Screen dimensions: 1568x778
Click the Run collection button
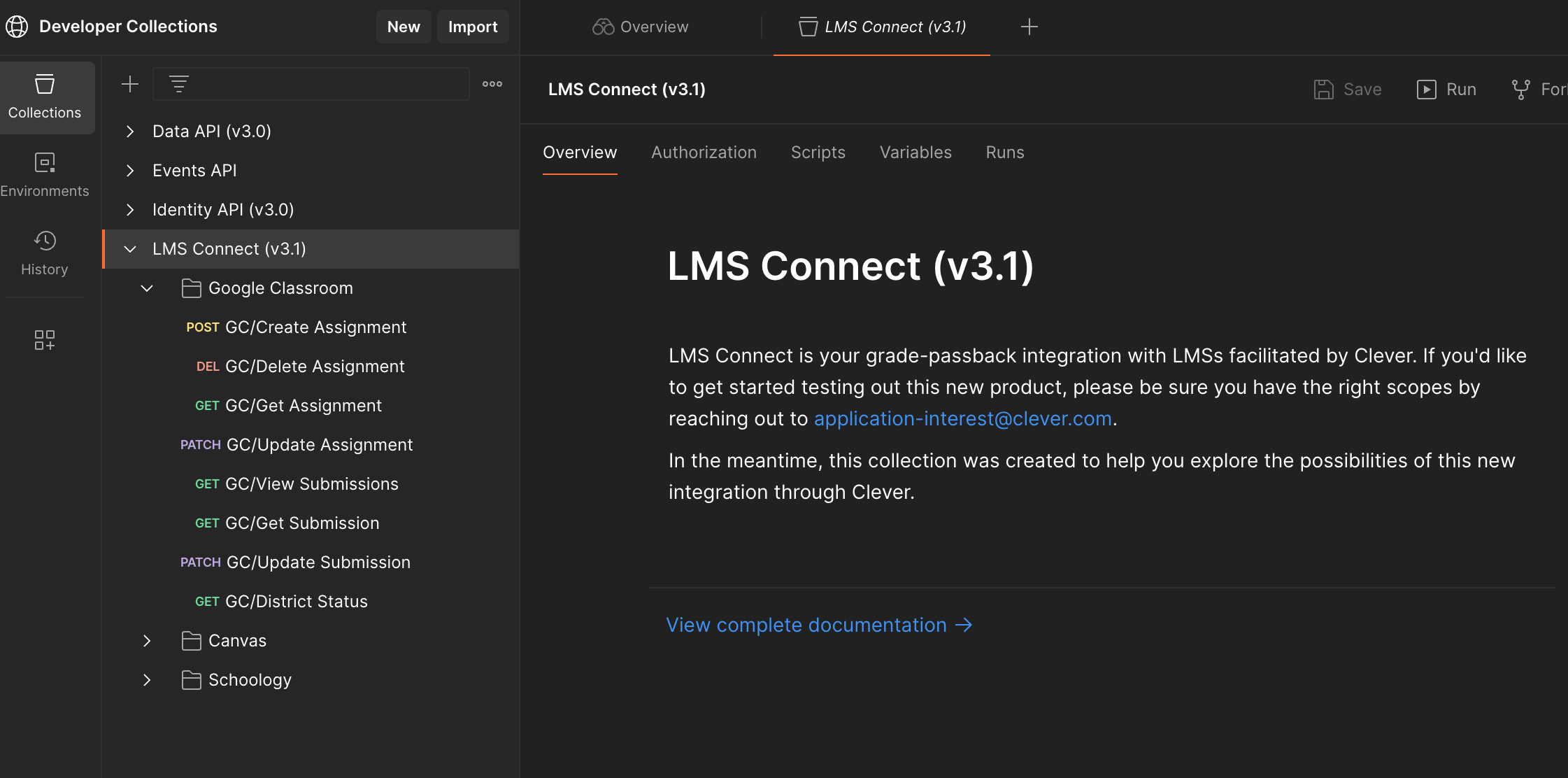[x=1446, y=90]
